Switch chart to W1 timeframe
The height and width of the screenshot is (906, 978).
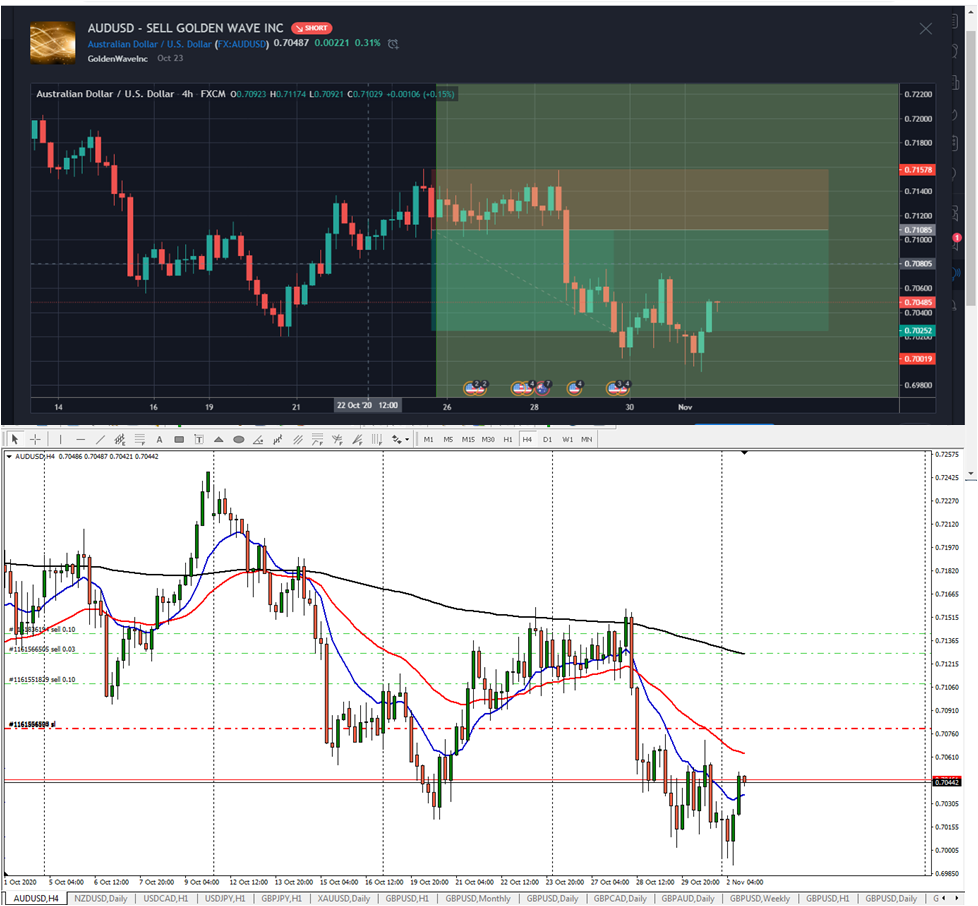[x=567, y=439]
